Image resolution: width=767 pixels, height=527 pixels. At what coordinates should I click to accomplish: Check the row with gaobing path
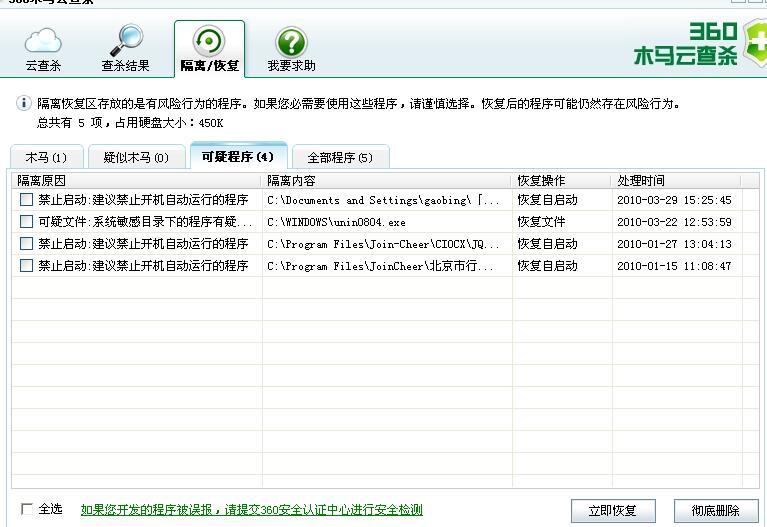[x=26, y=199]
